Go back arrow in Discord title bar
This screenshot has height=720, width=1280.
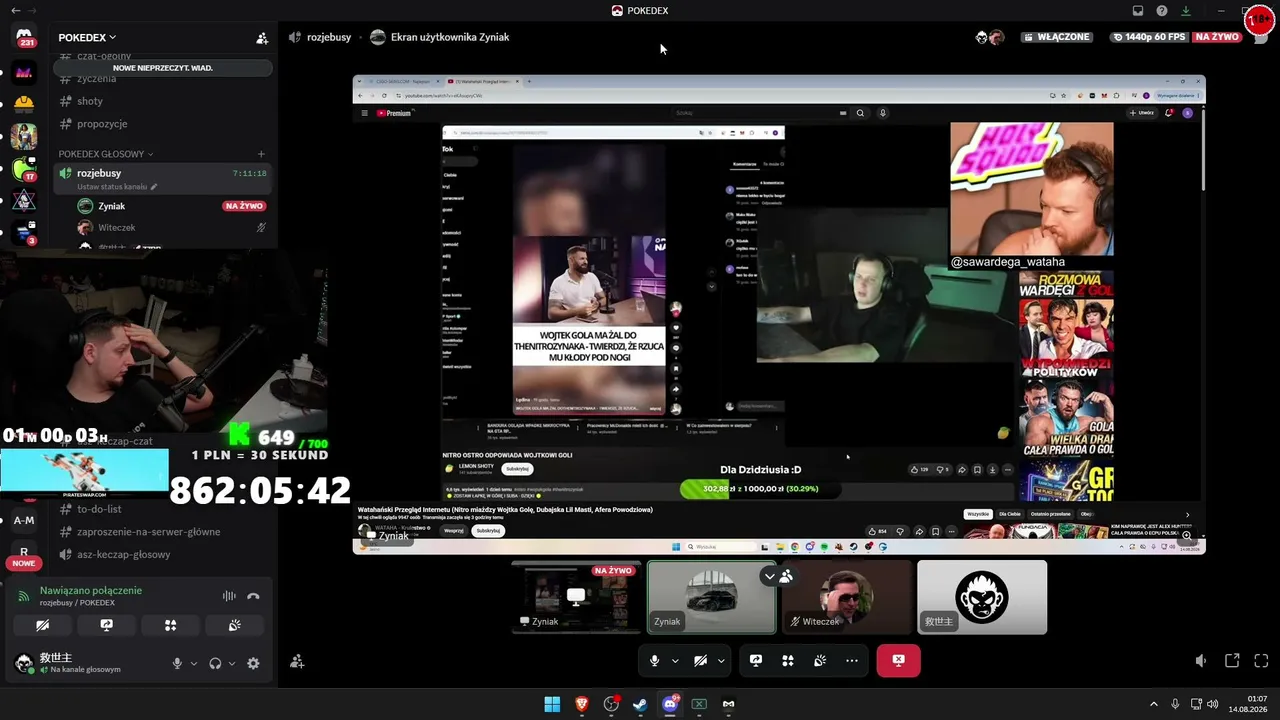coord(14,11)
